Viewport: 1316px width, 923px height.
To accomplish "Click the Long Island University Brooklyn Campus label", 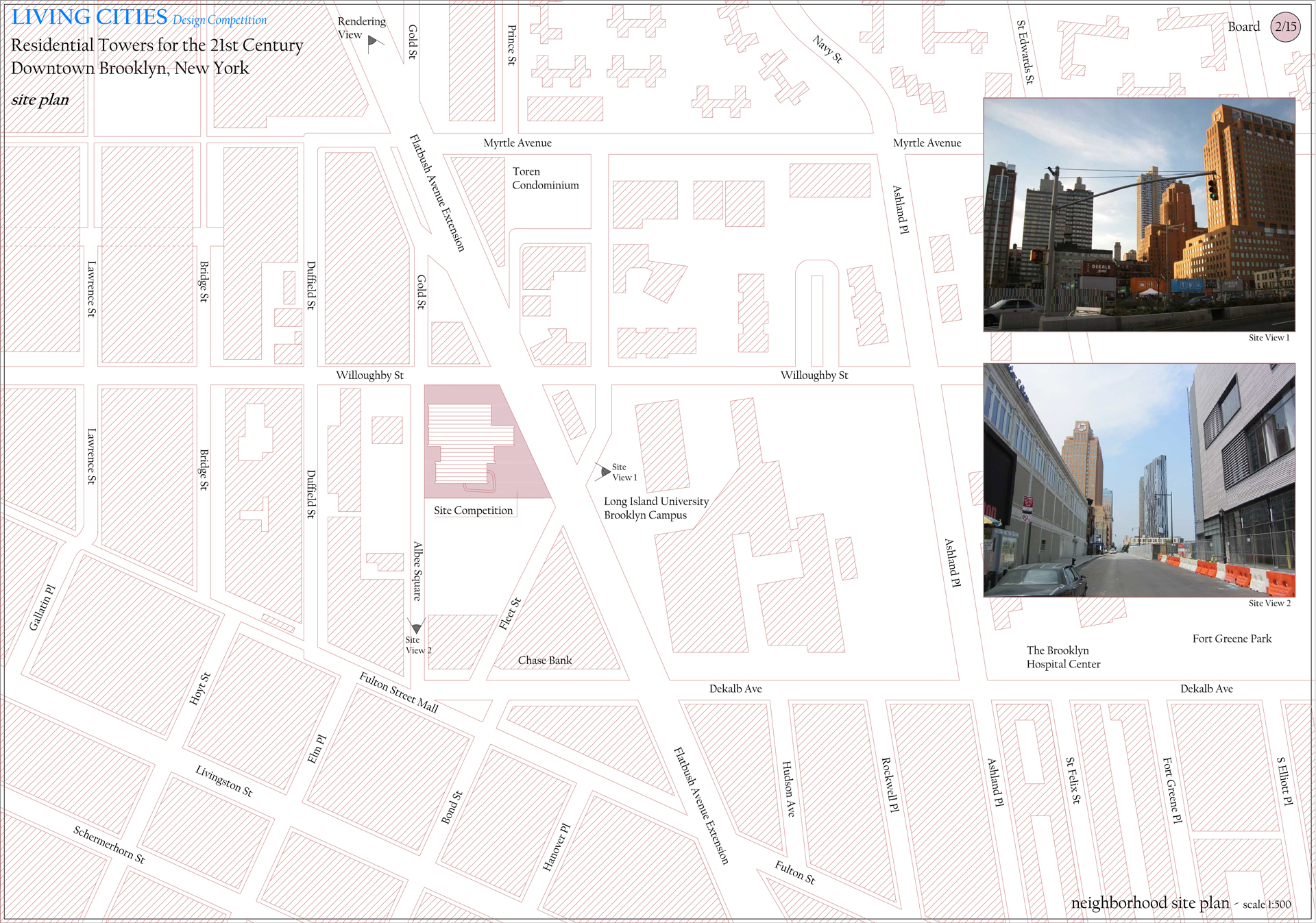I will click(656, 508).
